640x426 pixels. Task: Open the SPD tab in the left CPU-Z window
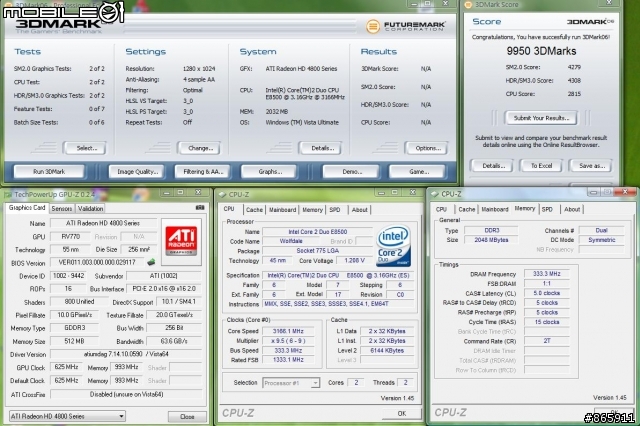pyautogui.click(x=335, y=210)
